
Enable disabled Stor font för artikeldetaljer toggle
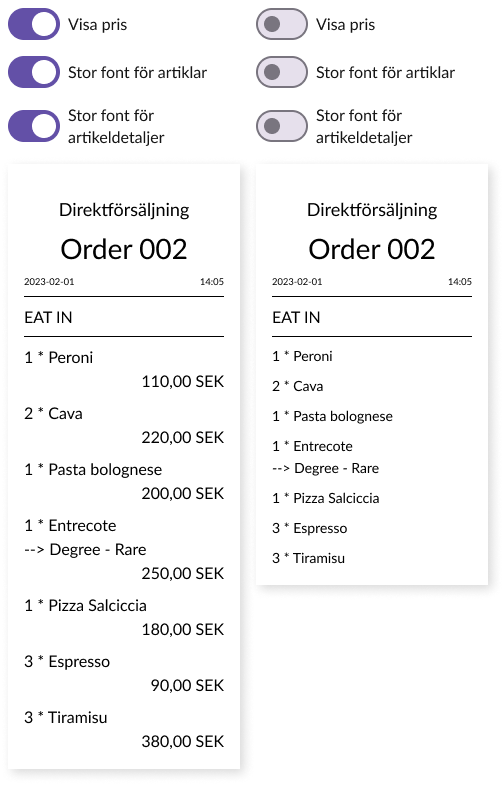click(x=282, y=126)
